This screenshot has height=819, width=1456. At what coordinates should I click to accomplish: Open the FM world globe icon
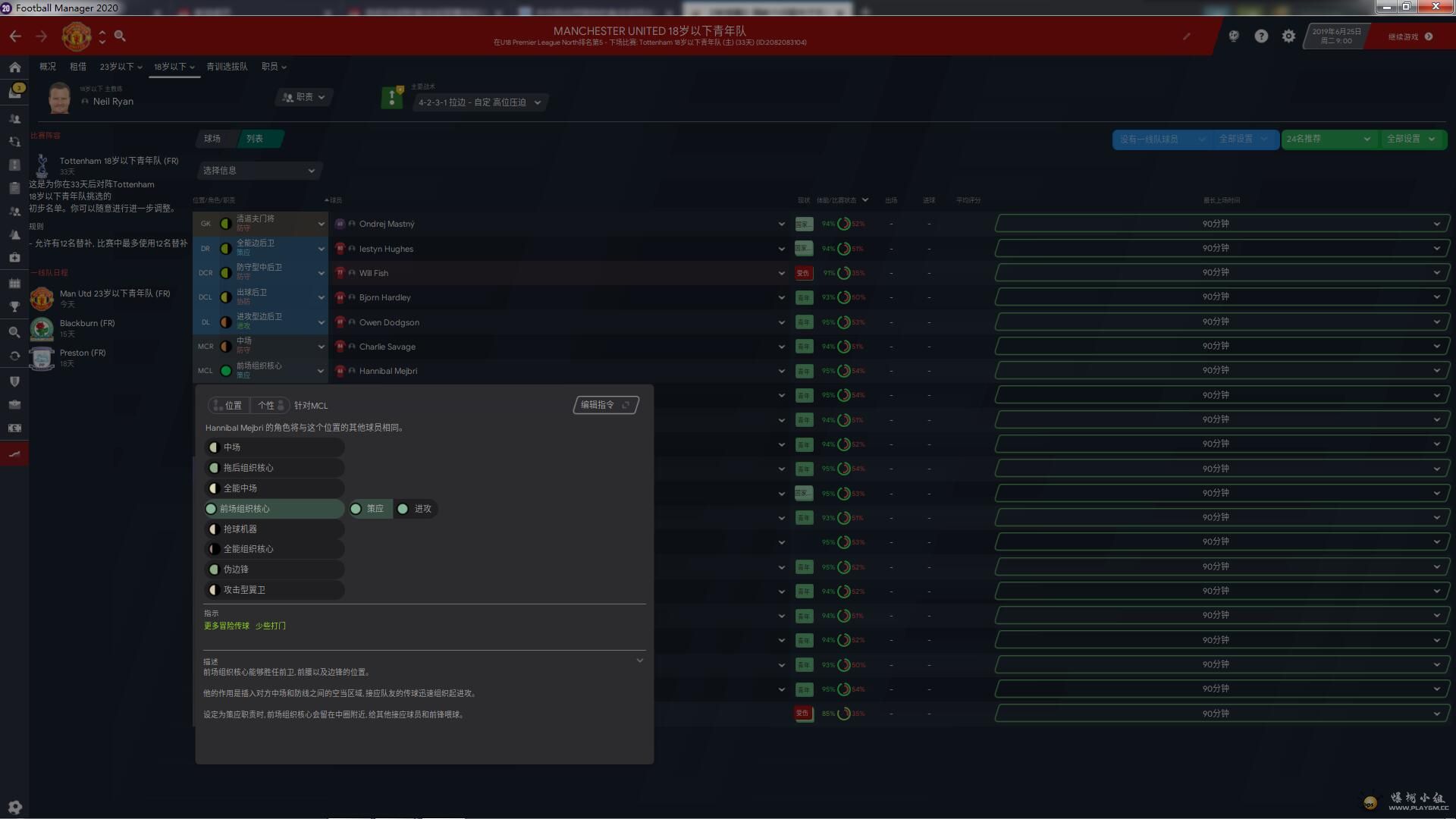1234,36
